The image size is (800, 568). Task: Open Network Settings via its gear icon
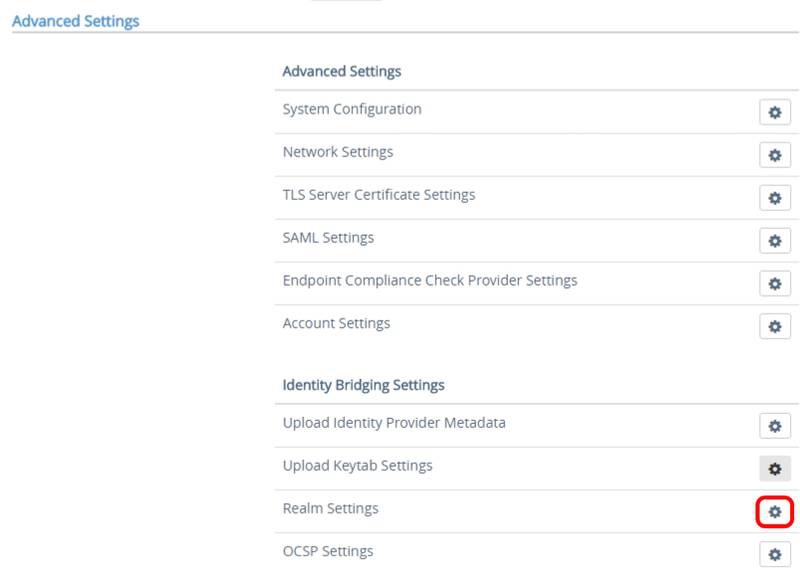coord(774,155)
